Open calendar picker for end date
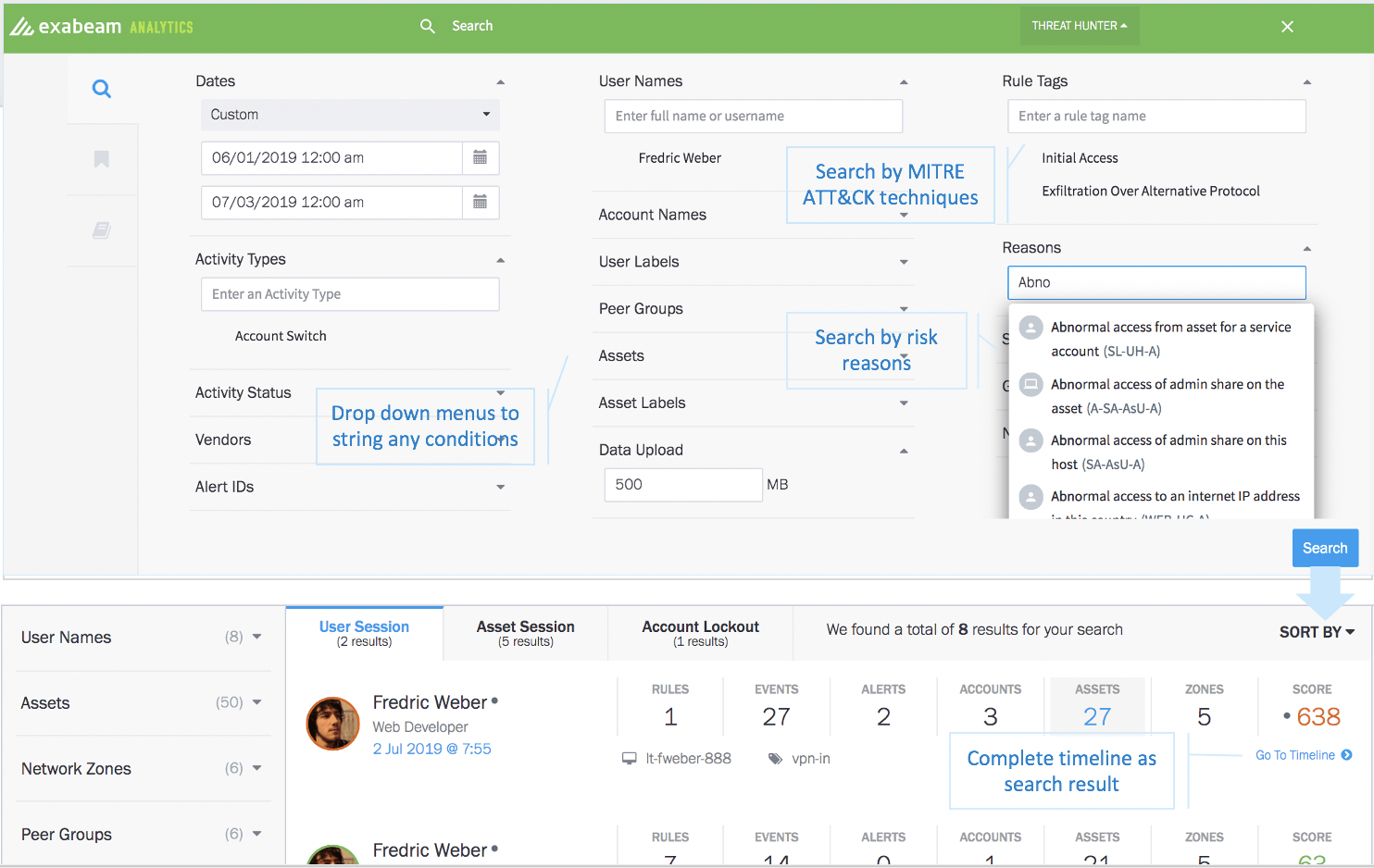Viewport: 1374px width, 868px height. tap(480, 202)
